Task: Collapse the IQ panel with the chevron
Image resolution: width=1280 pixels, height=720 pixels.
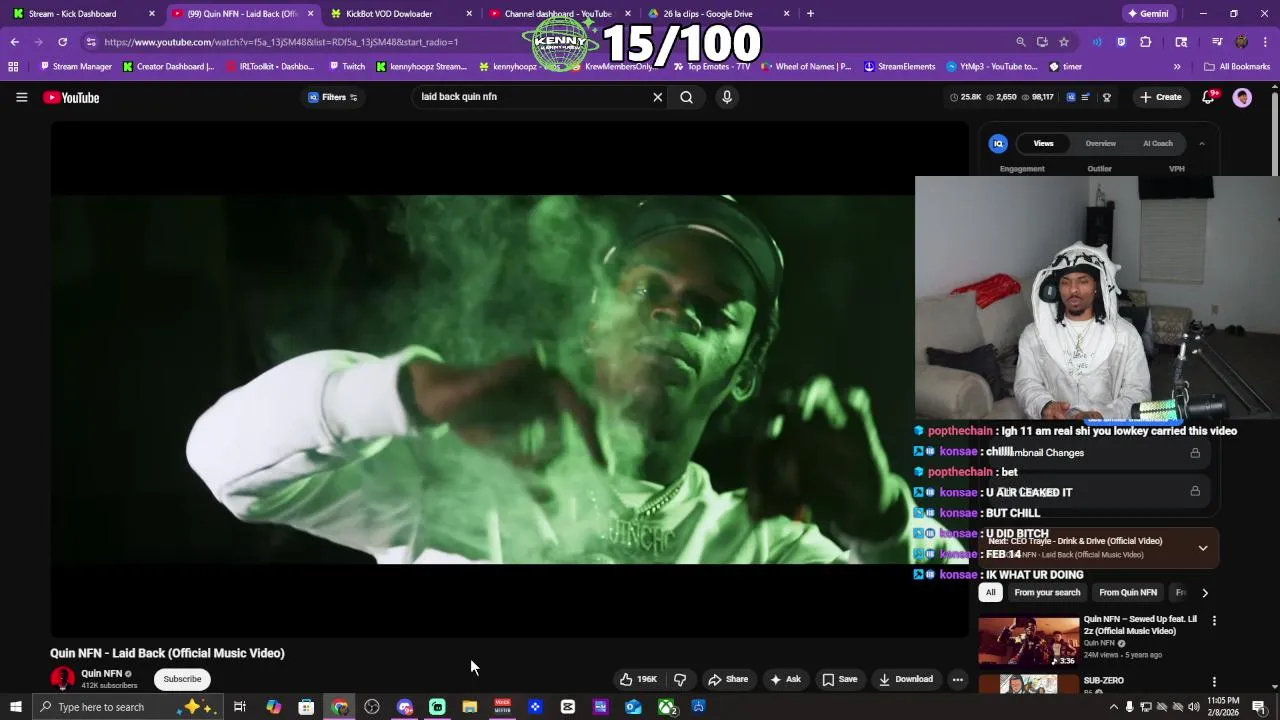Action: click(1202, 143)
